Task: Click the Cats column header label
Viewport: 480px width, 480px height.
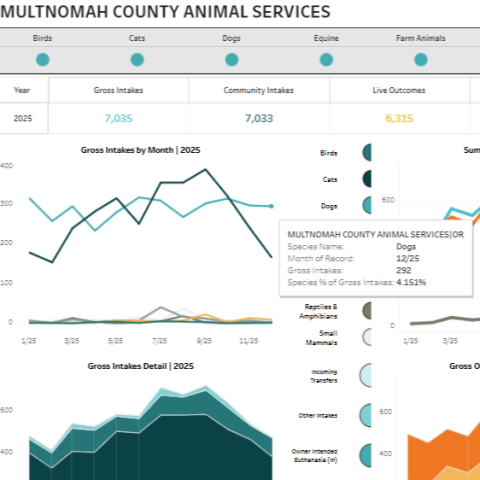Action: [x=137, y=38]
